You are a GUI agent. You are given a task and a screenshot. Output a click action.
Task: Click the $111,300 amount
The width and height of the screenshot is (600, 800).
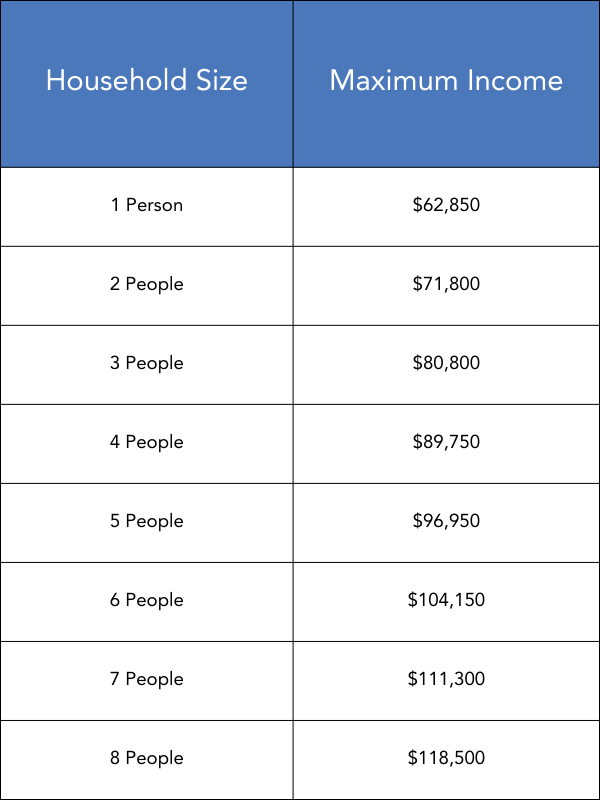tap(446, 679)
